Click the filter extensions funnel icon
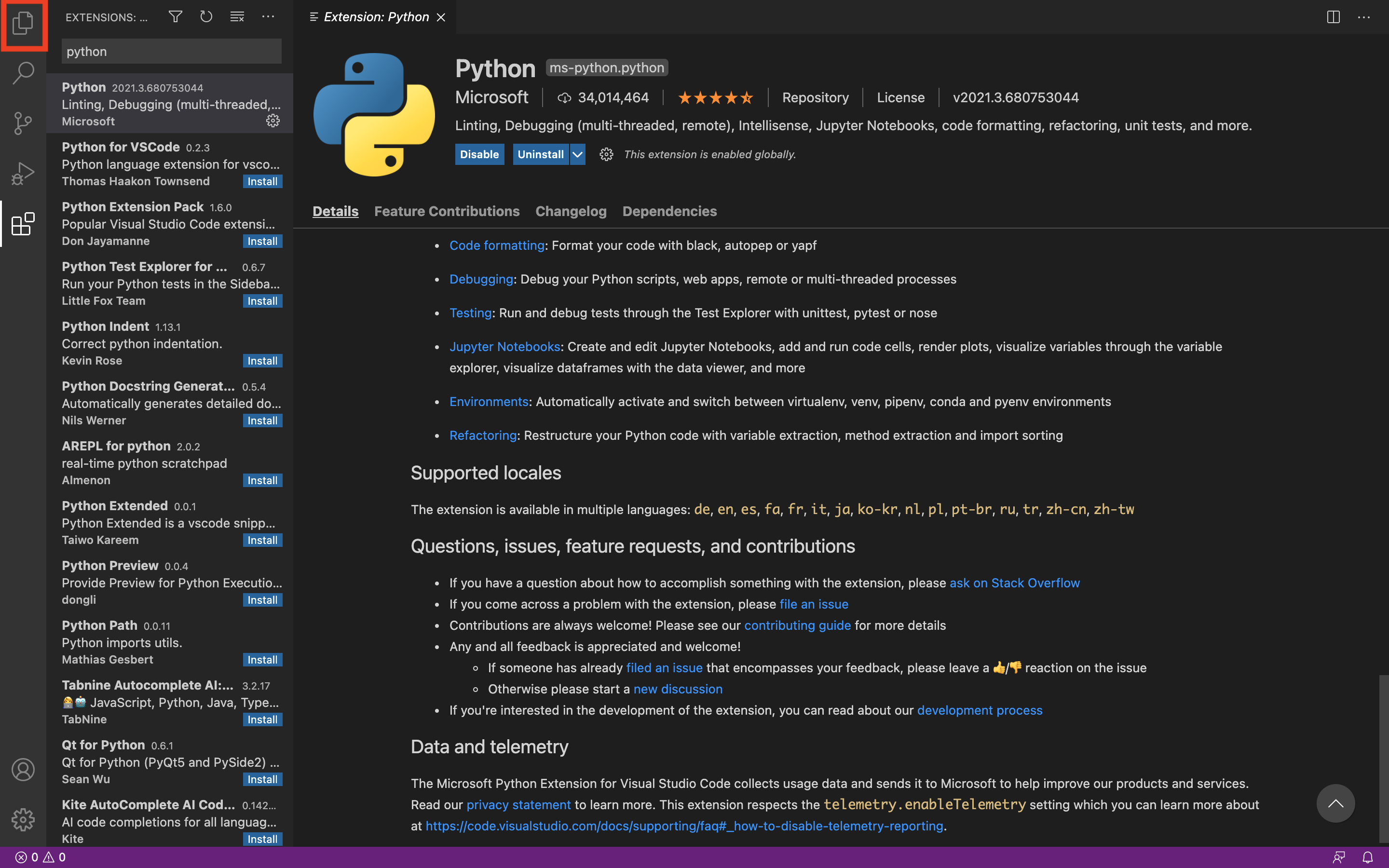 (176, 17)
